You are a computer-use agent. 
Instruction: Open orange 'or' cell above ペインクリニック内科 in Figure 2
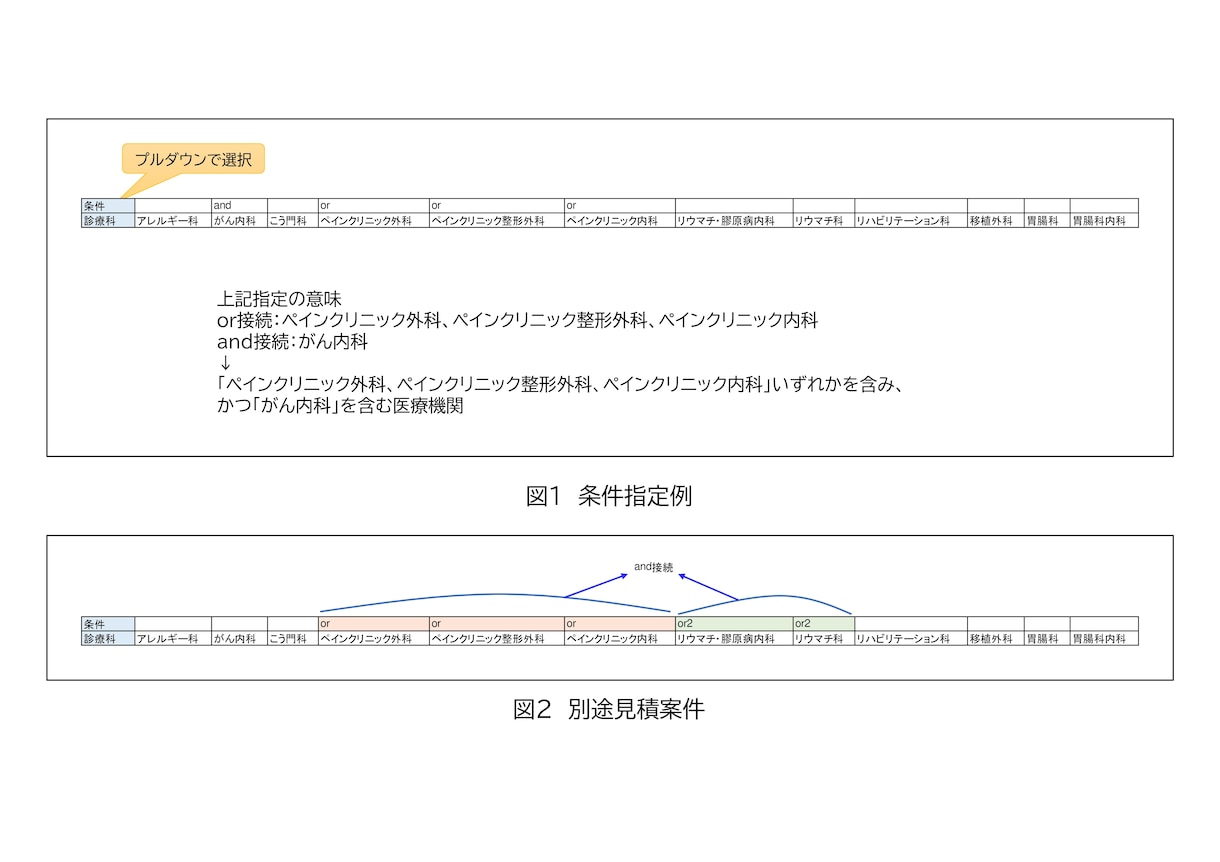click(619, 624)
